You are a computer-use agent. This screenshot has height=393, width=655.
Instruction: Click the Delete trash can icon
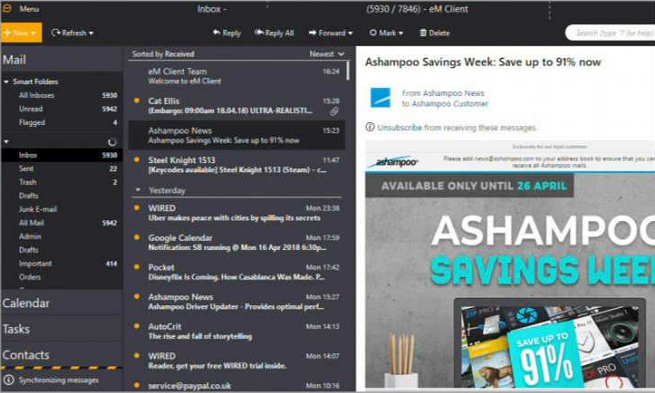pyautogui.click(x=423, y=33)
